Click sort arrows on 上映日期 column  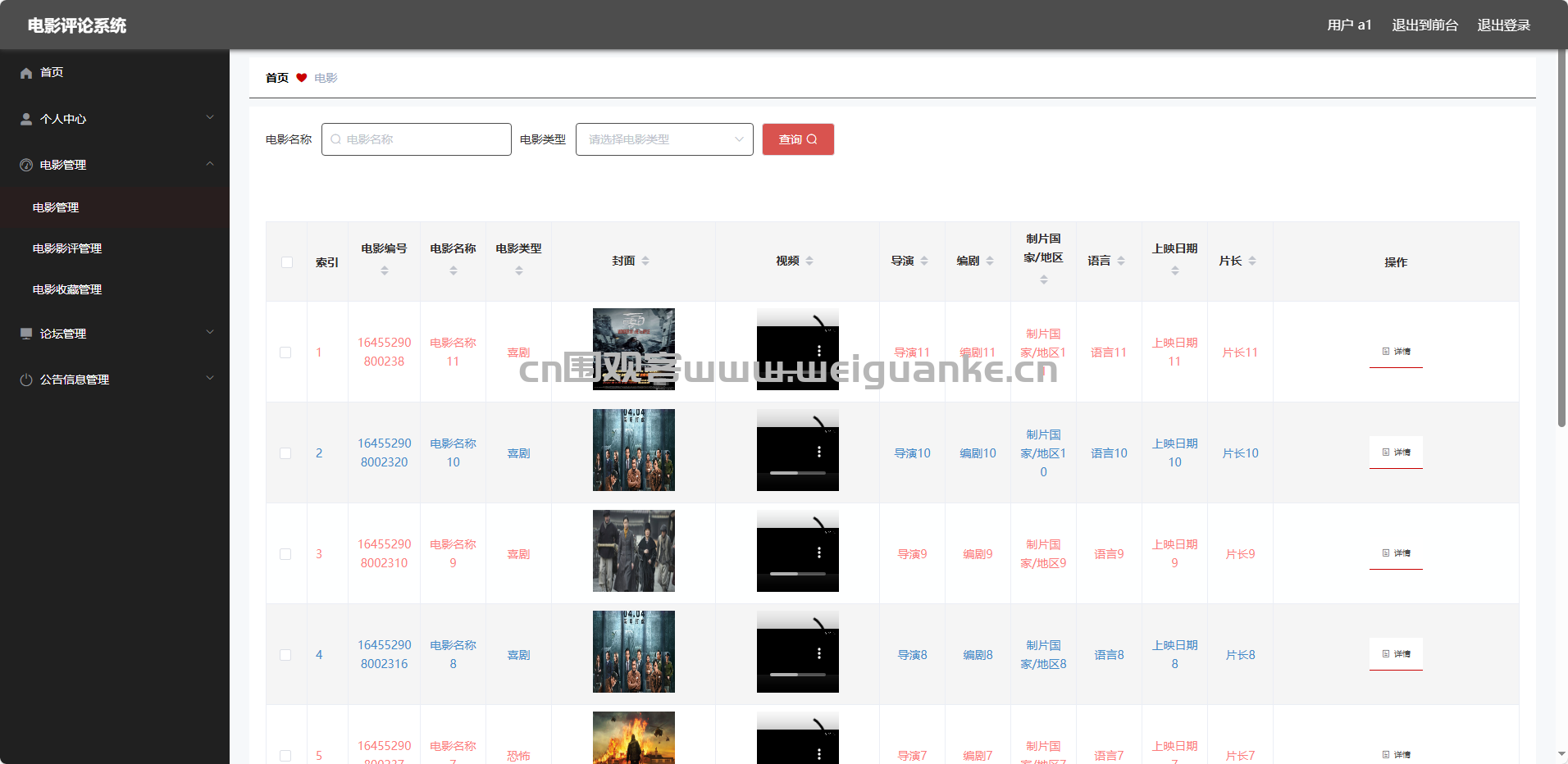pos(1175,271)
